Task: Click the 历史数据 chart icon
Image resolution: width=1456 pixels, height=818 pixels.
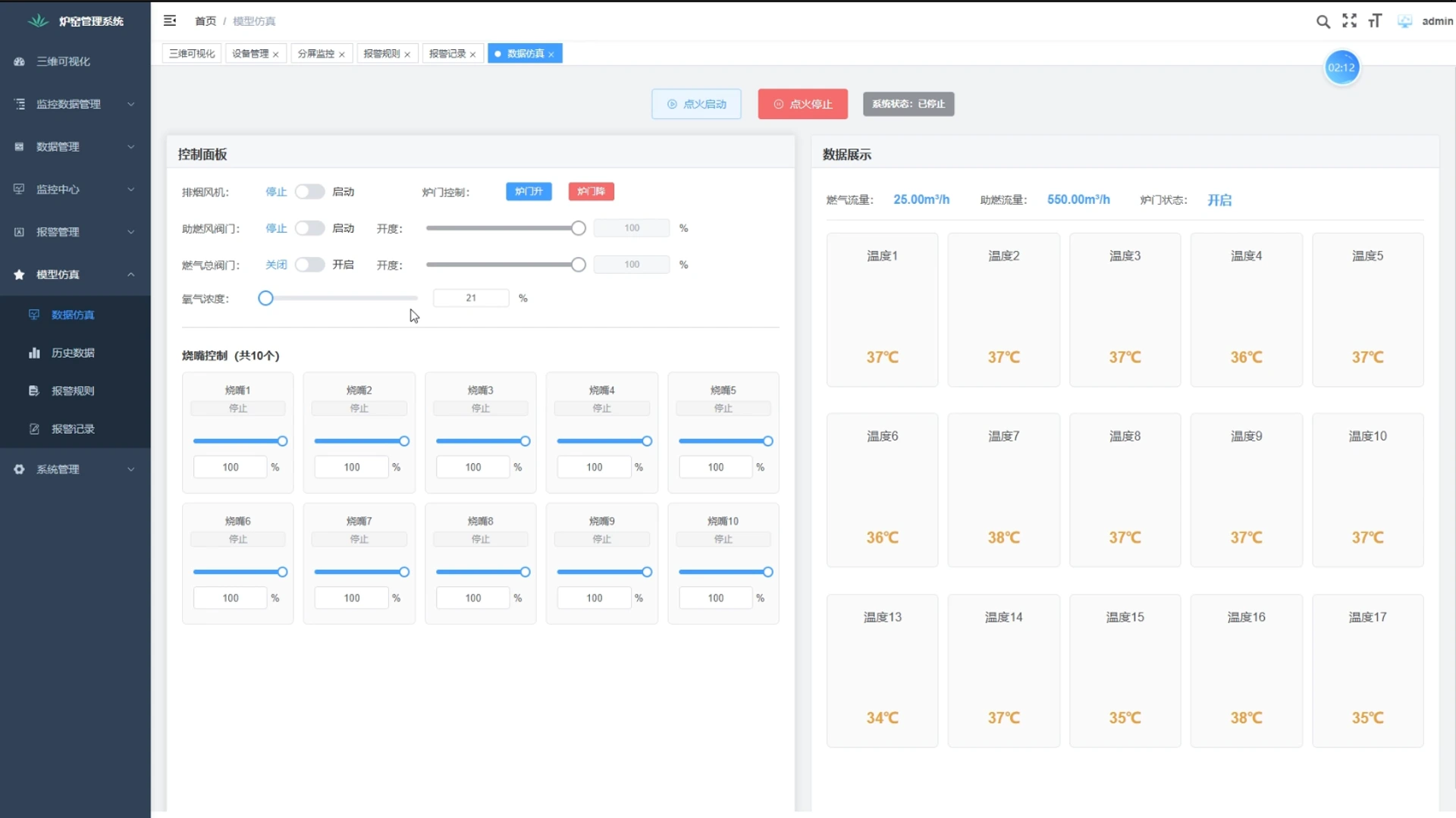Action: click(34, 353)
